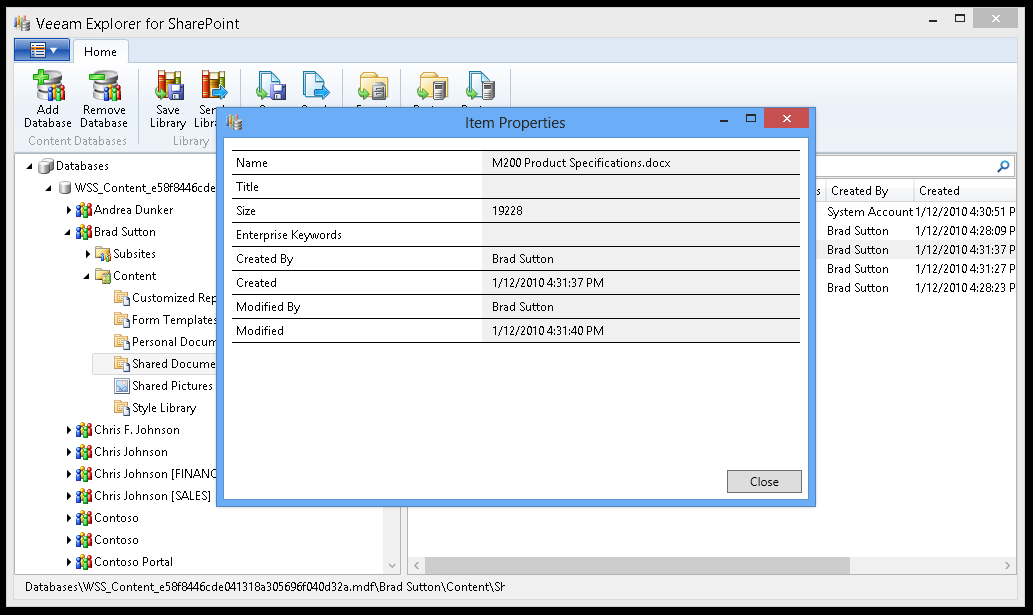Collapse the Databases root node

(x=29, y=167)
